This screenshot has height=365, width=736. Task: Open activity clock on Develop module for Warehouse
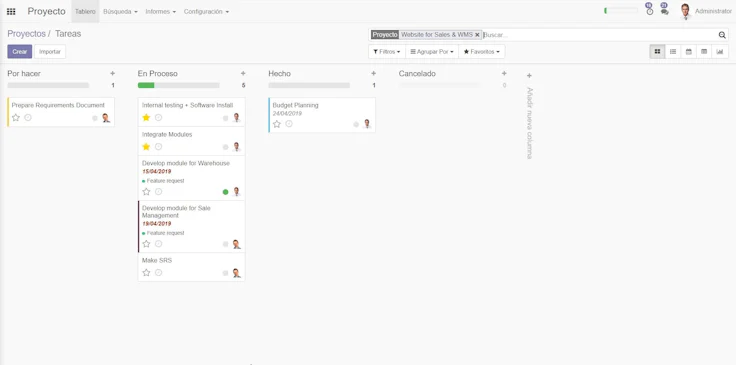tap(158, 191)
